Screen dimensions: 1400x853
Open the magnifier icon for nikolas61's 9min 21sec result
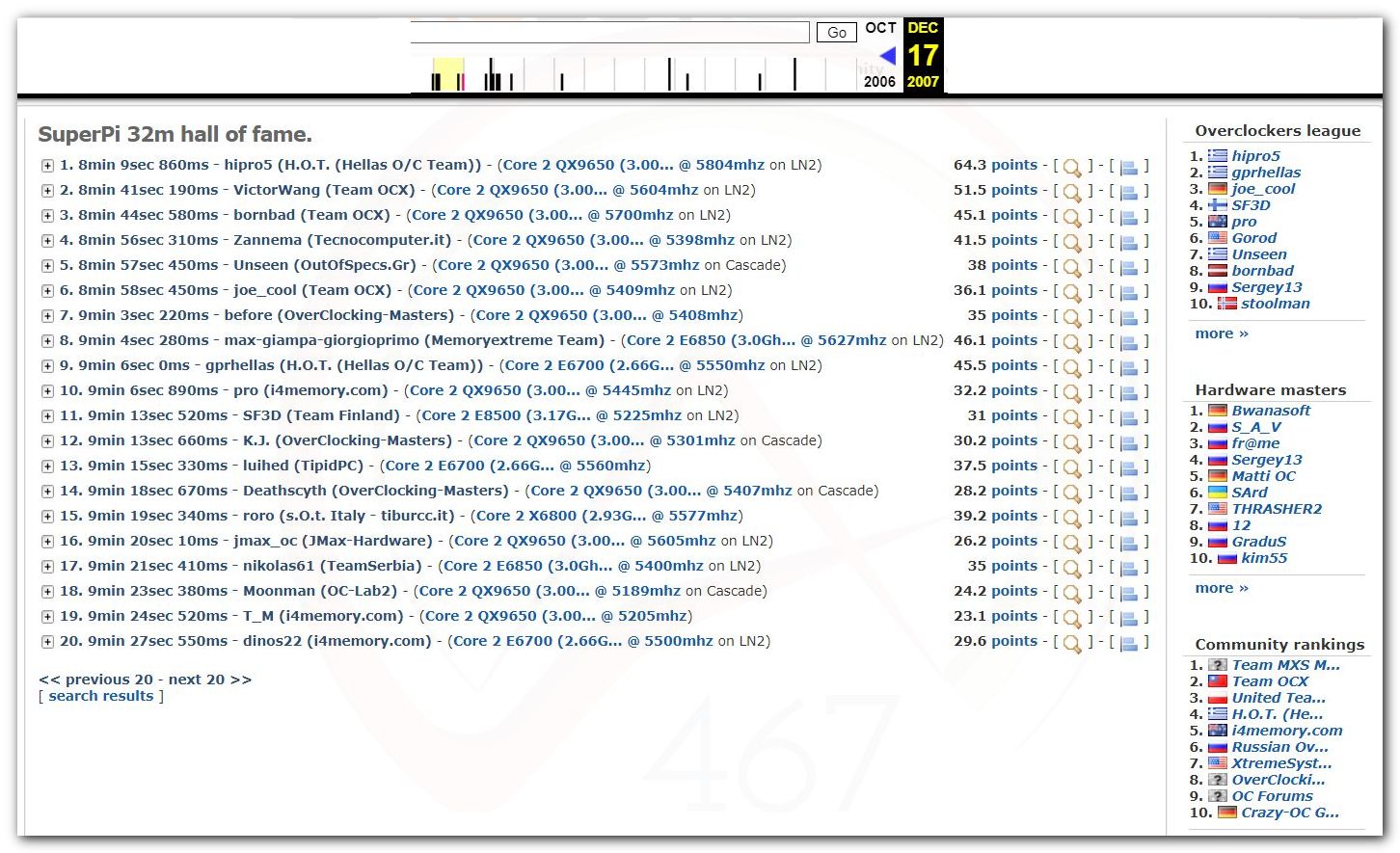[x=1071, y=568]
